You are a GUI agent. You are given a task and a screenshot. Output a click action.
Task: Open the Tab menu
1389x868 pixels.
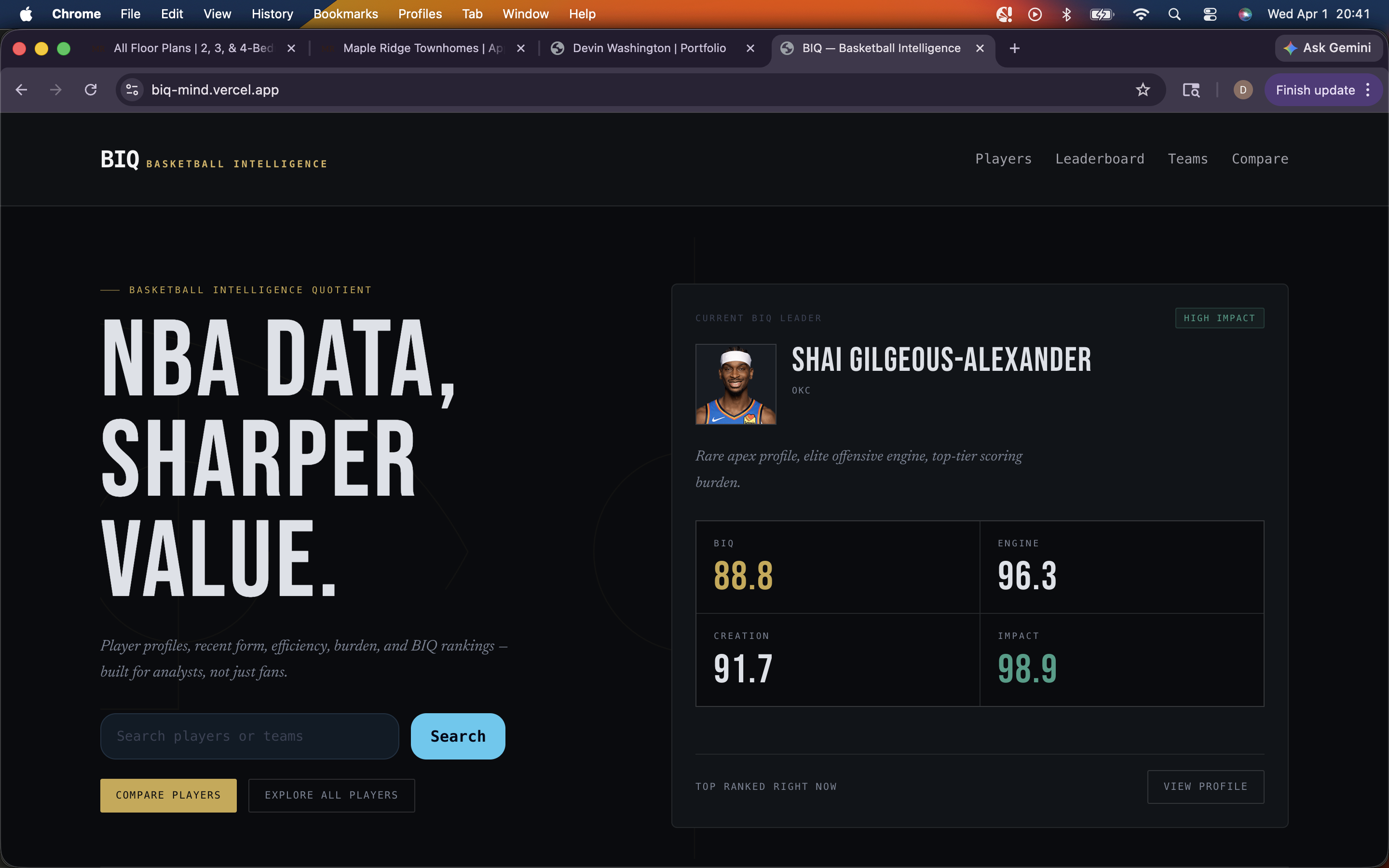coord(472,14)
